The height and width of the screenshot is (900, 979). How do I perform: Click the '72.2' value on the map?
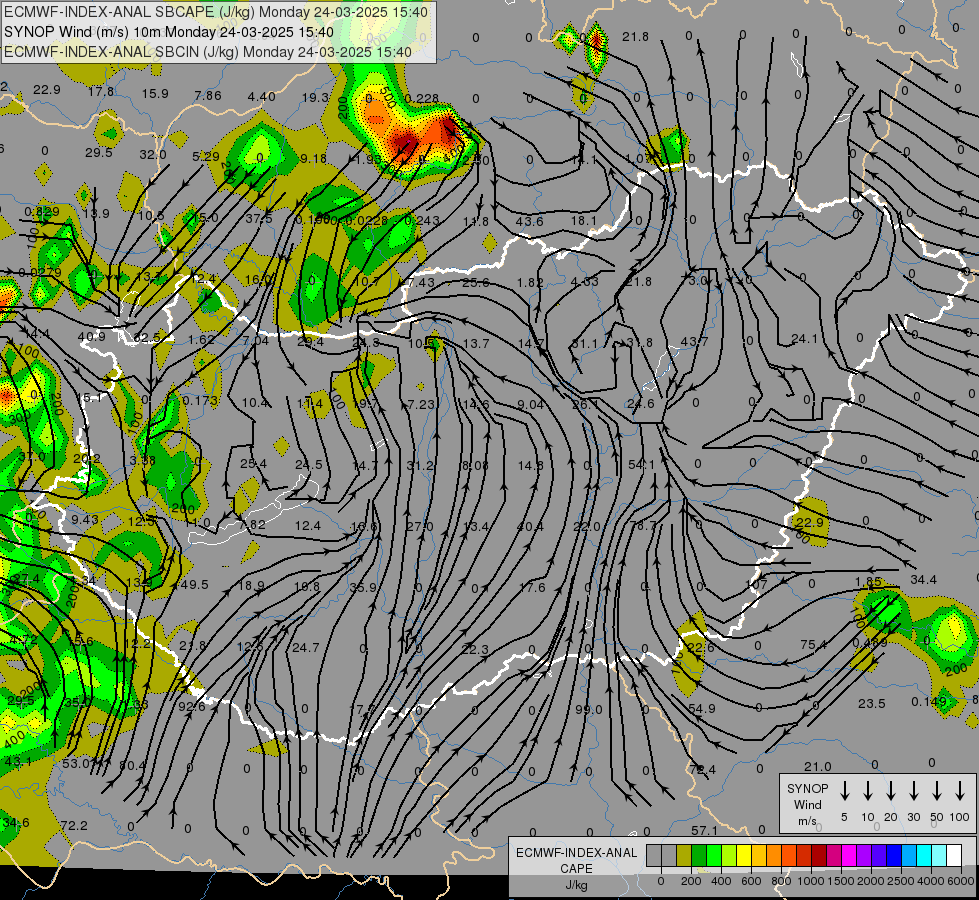pos(74,825)
